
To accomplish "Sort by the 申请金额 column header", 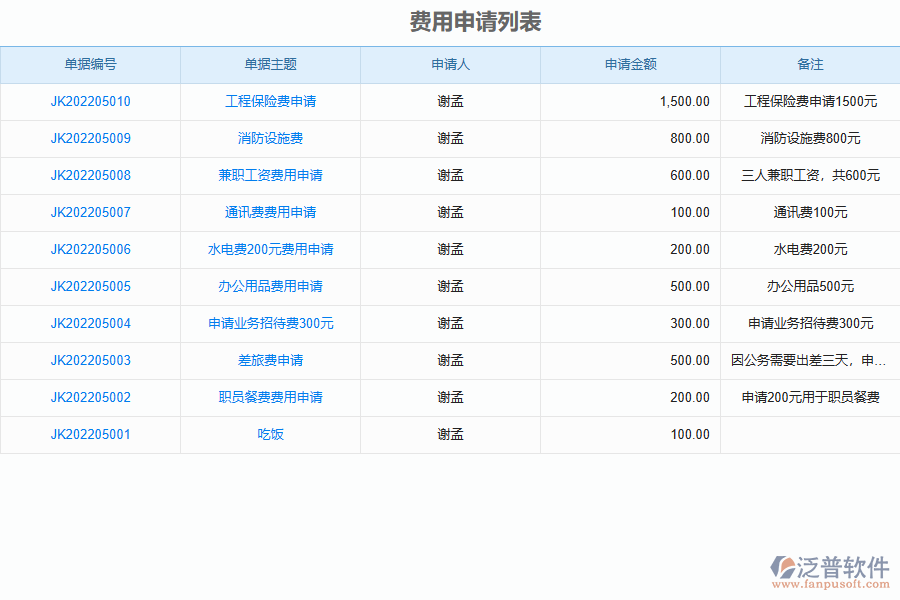I will tap(631, 64).
